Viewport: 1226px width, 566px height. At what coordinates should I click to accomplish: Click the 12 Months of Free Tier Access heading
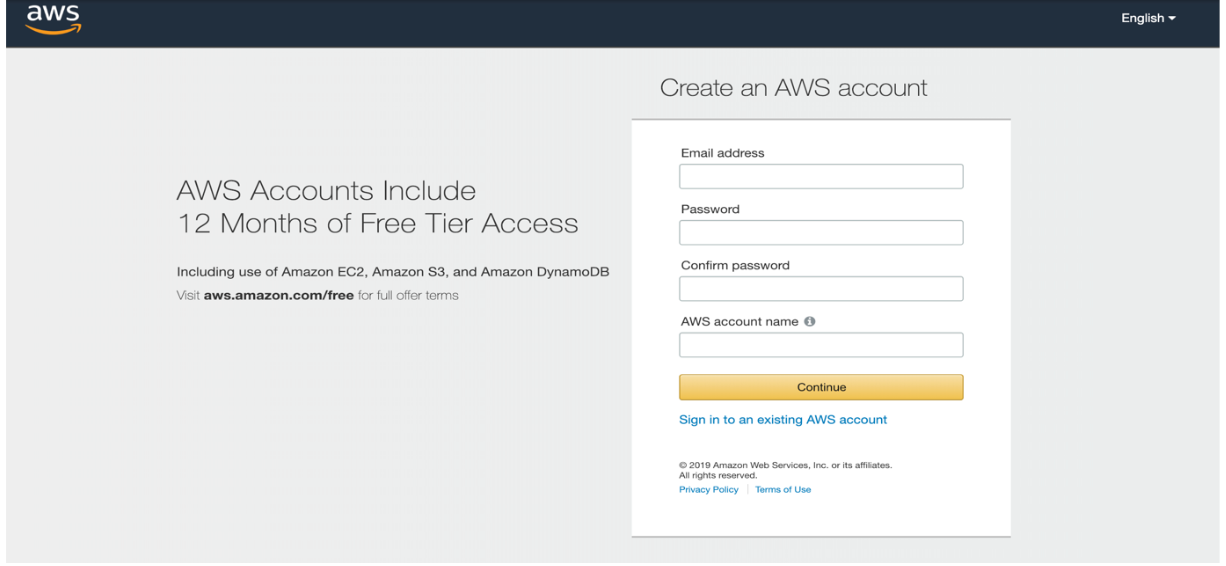coord(378,223)
